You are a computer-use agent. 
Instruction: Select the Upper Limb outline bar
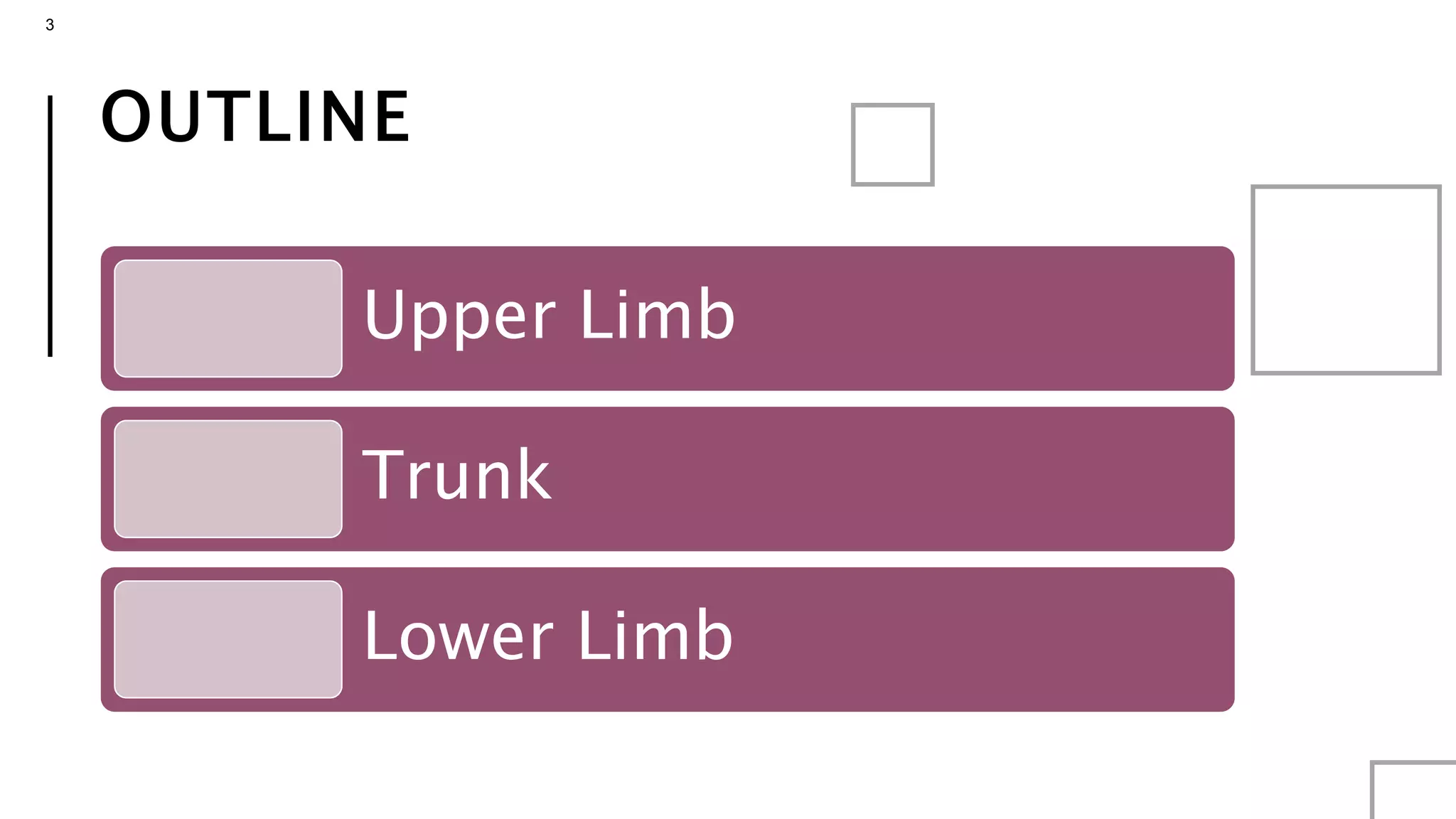coord(924,318)
